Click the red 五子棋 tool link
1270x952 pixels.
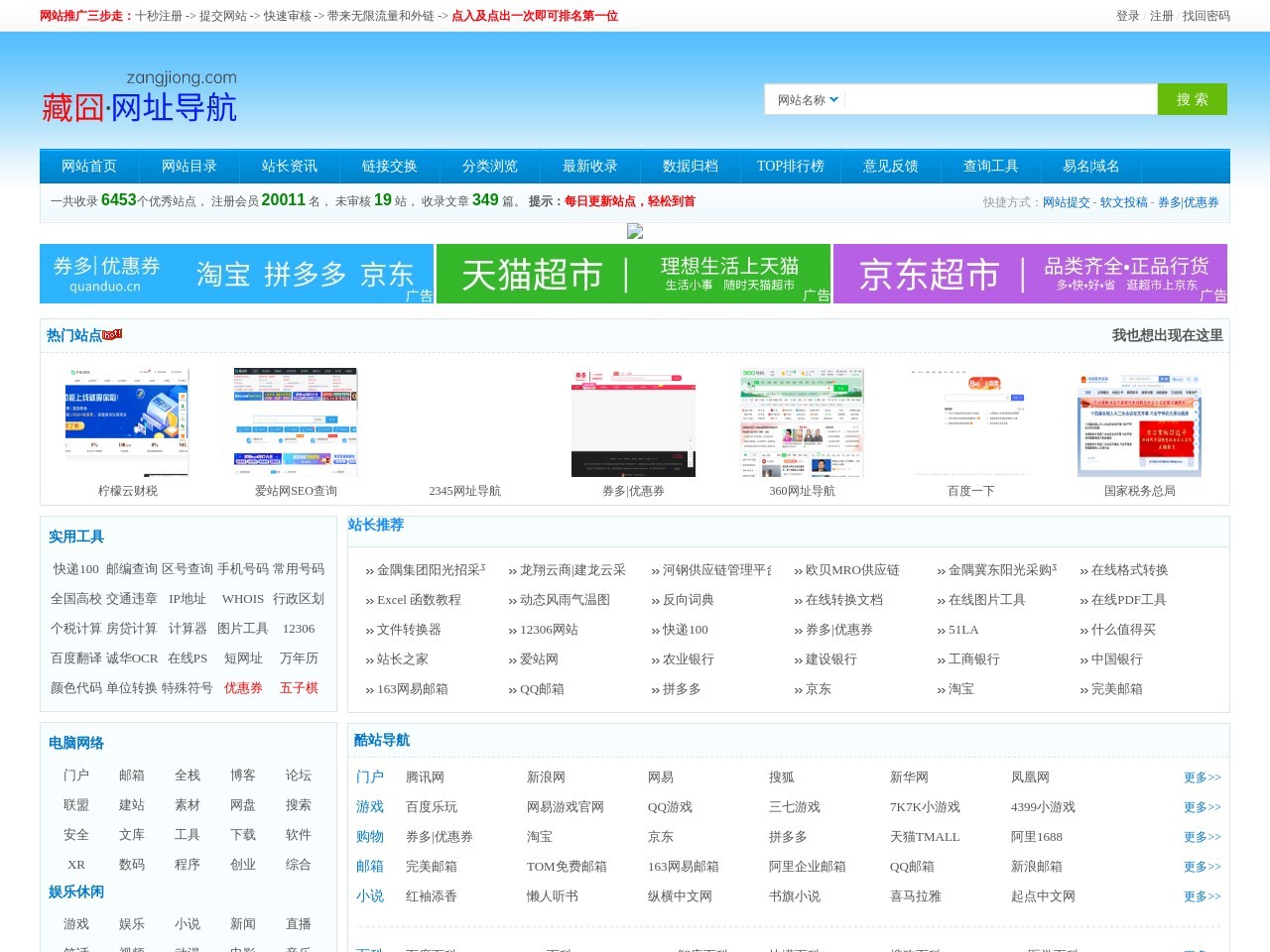click(299, 688)
